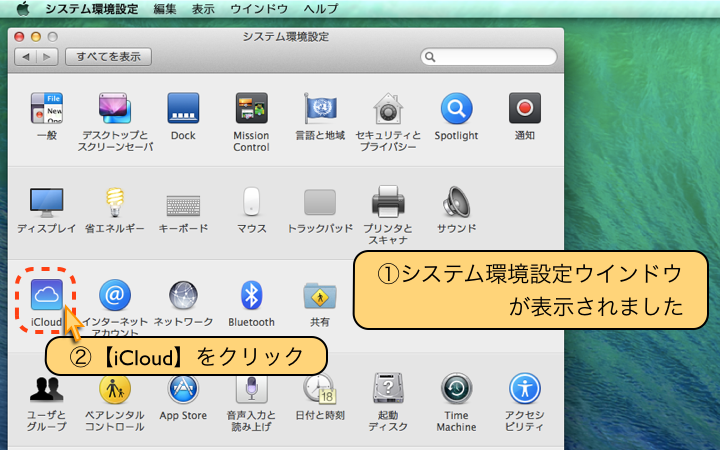The height and width of the screenshot is (450, 720).
Task: Open 言語と地域 preferences
Action: tap(320, 108)
